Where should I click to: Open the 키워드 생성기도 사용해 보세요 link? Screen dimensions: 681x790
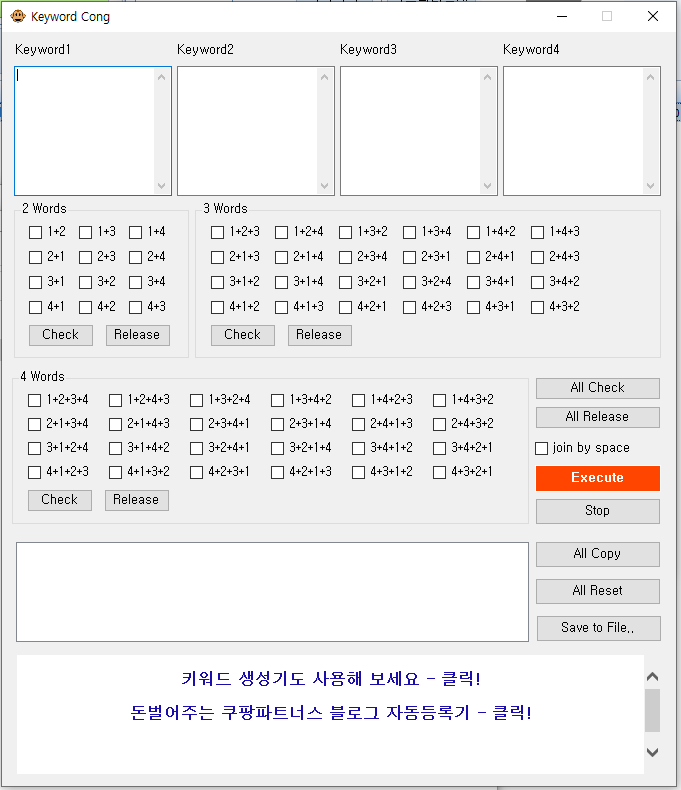point(331,679)
